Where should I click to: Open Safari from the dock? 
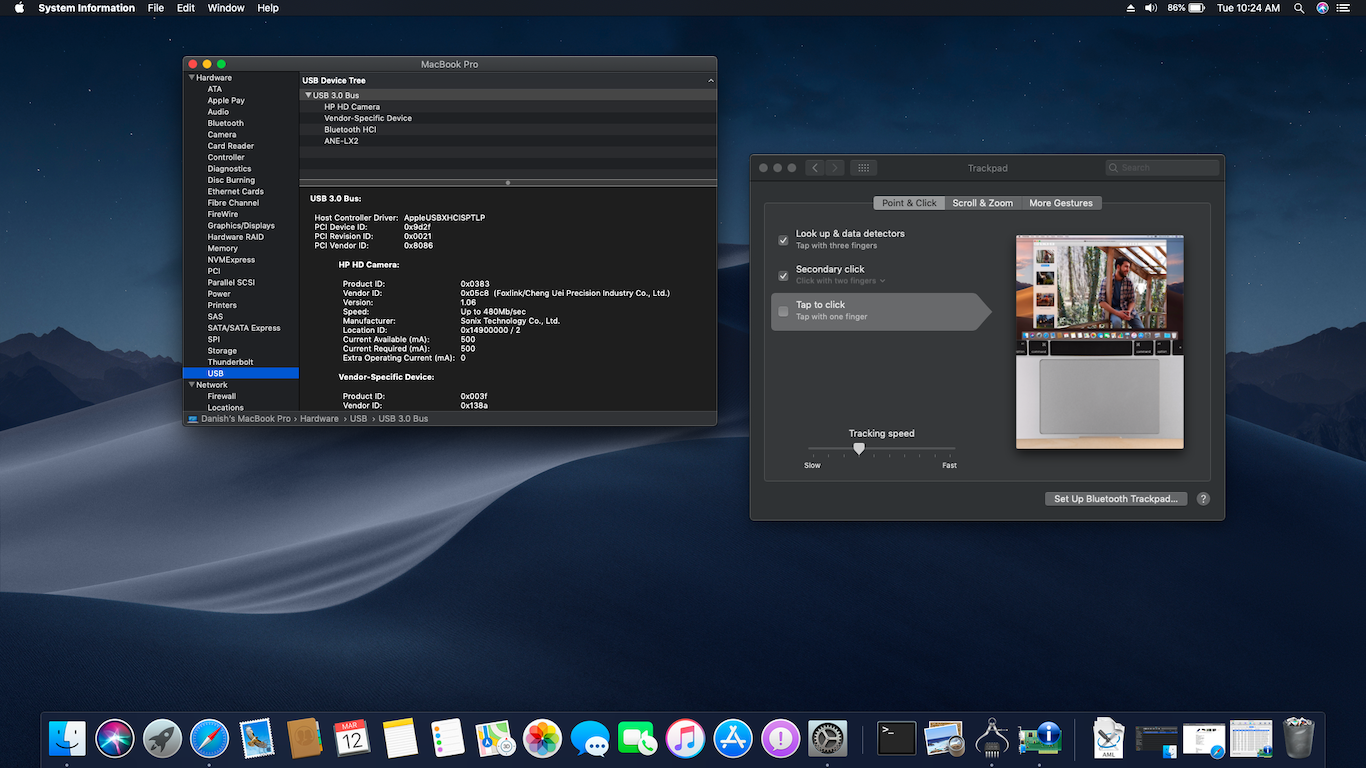coord(210,739)
